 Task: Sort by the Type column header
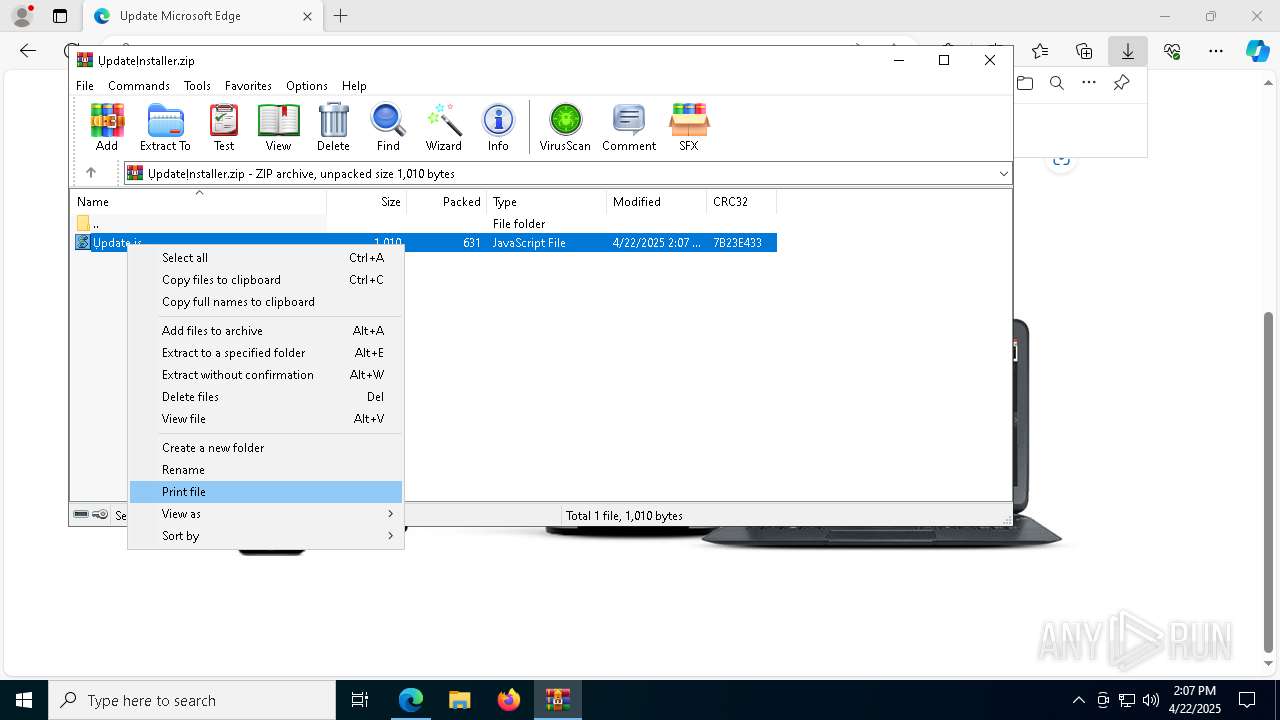[547, 201]
